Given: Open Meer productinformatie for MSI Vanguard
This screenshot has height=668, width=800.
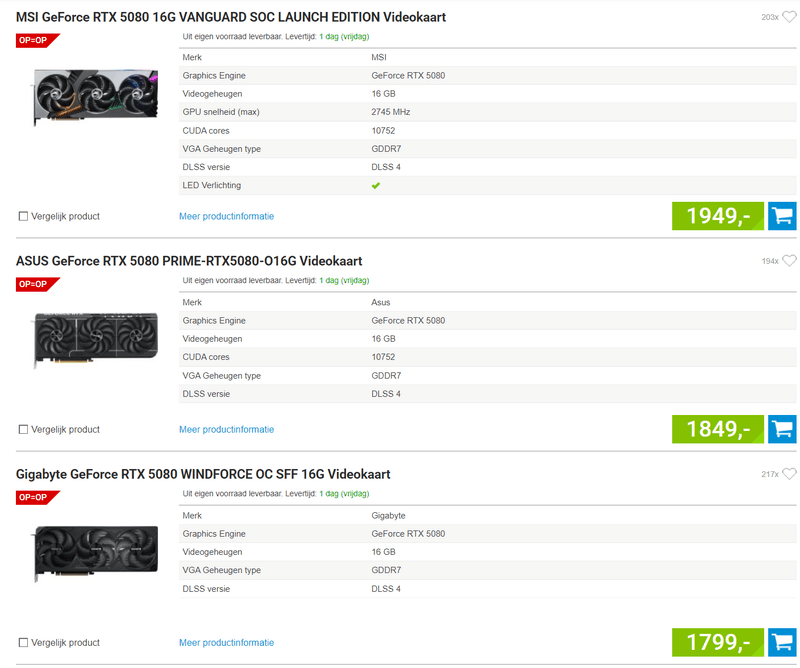Looking at the screenshot, I should point(227,216).
